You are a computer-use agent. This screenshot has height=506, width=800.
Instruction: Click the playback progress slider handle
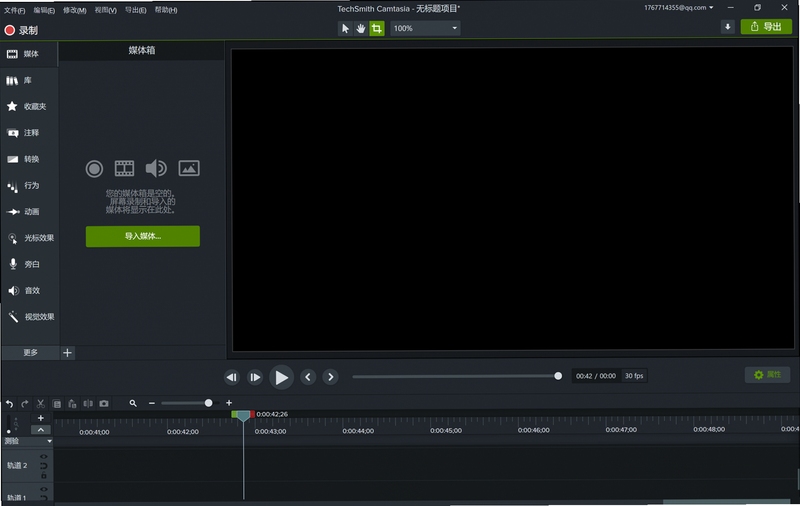(558, 376)
